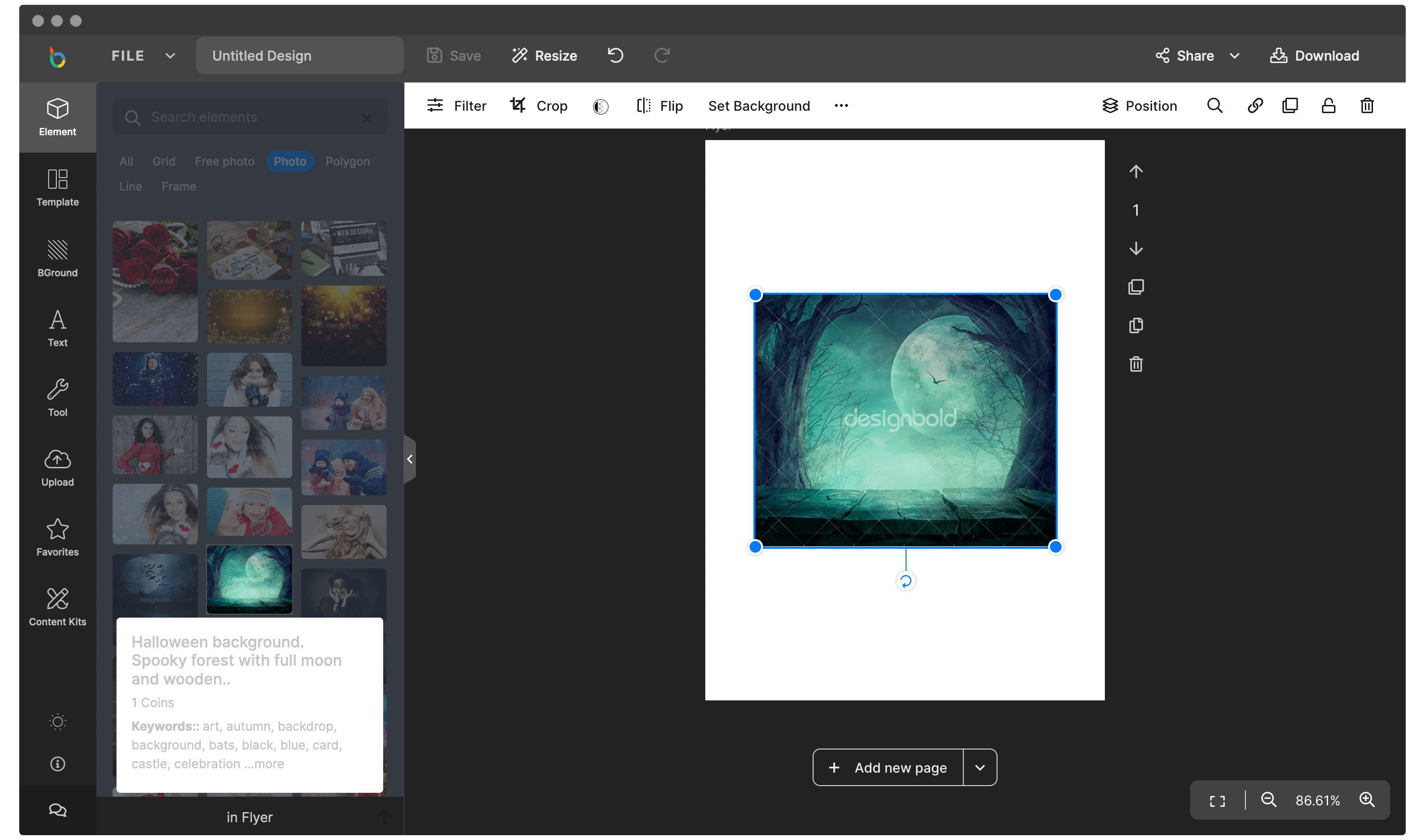Click the fullscreen fit icon

coord(1217,801)
